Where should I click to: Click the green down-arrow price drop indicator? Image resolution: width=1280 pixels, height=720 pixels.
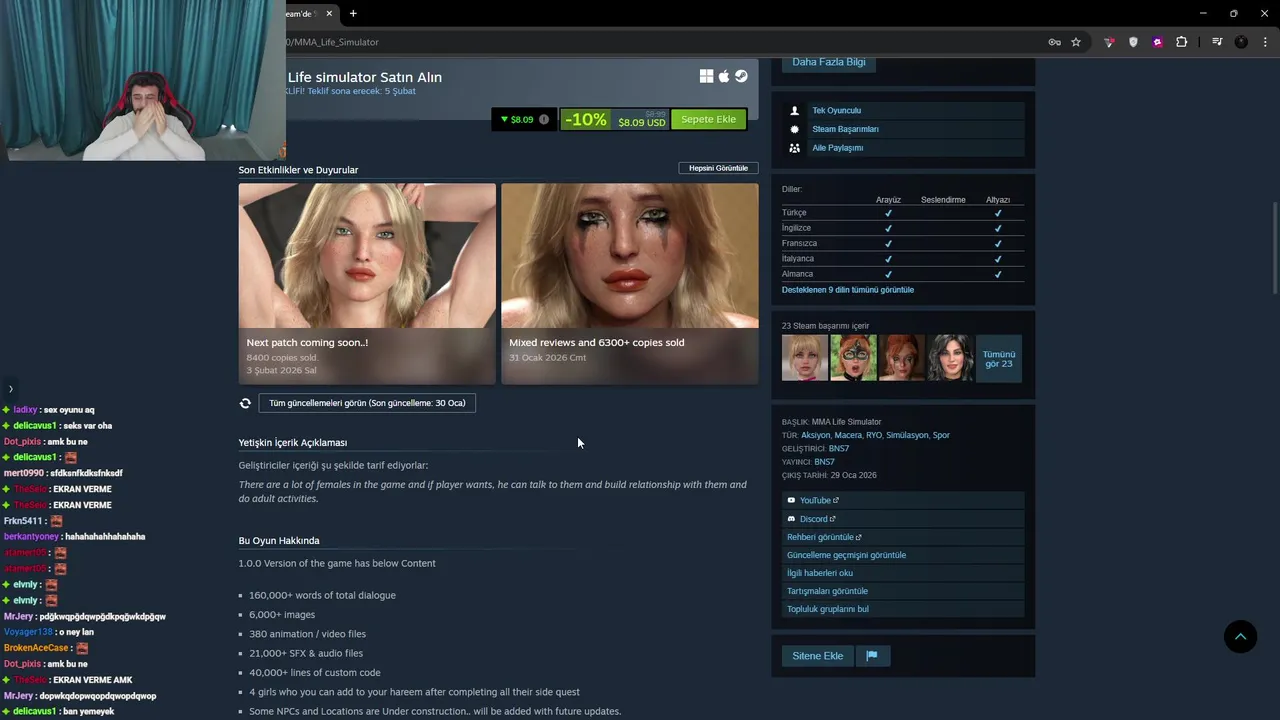(505, 119)
